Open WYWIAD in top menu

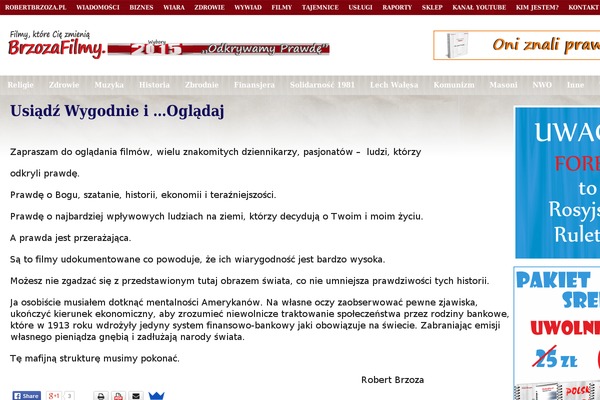pos(248,7)
